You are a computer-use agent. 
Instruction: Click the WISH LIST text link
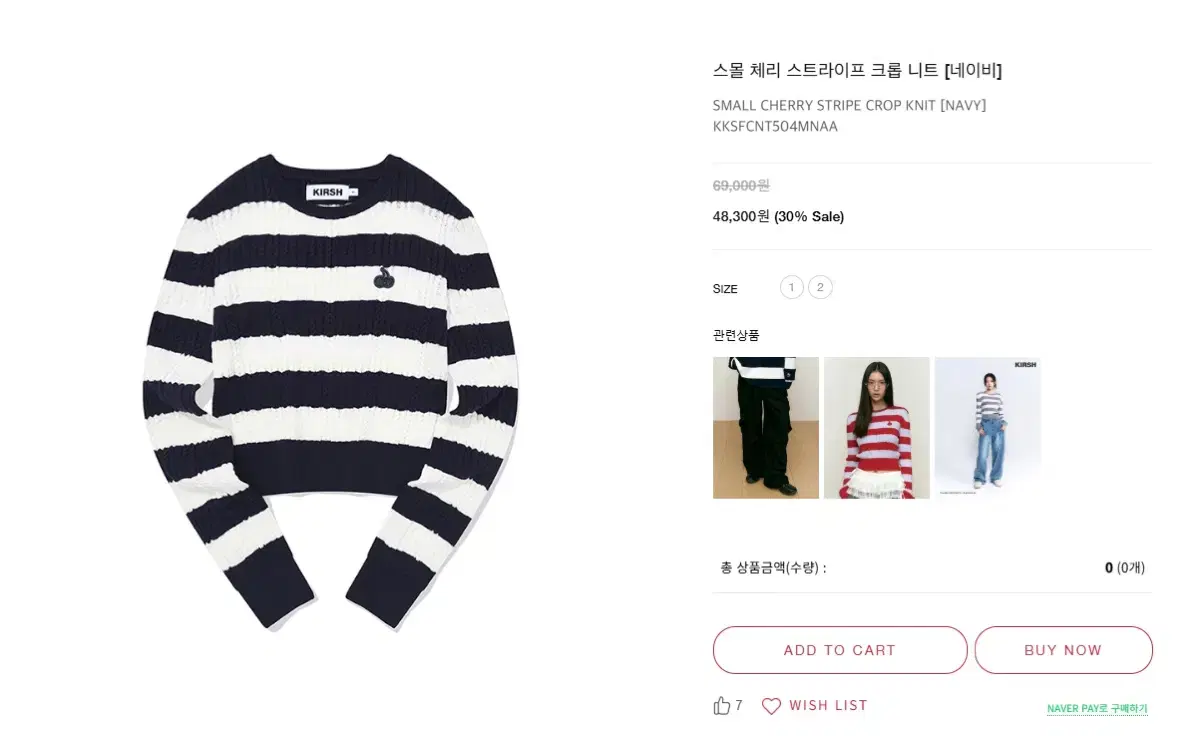click(828, 705)
